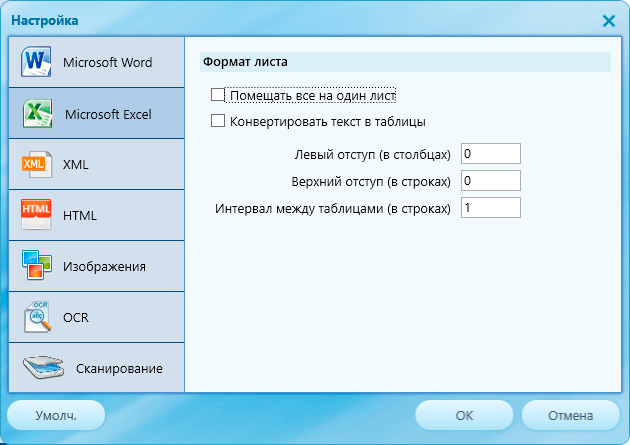Viewport: 630px width, 445px height.
Task: Toggle Конвертировать текст в таблицы checkbox
Action: [218, 121]
